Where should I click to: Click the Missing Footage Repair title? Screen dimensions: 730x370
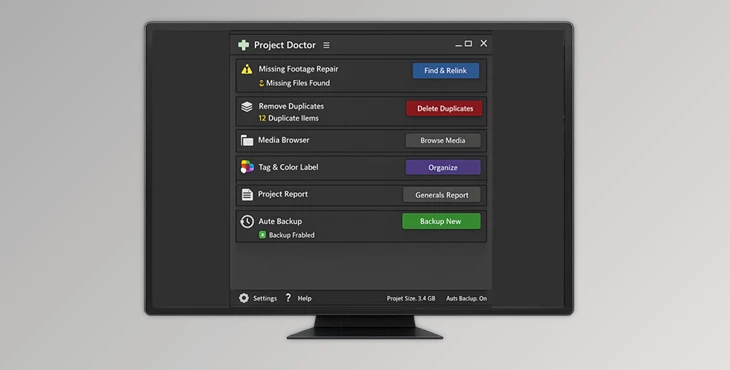pos(298,69)
